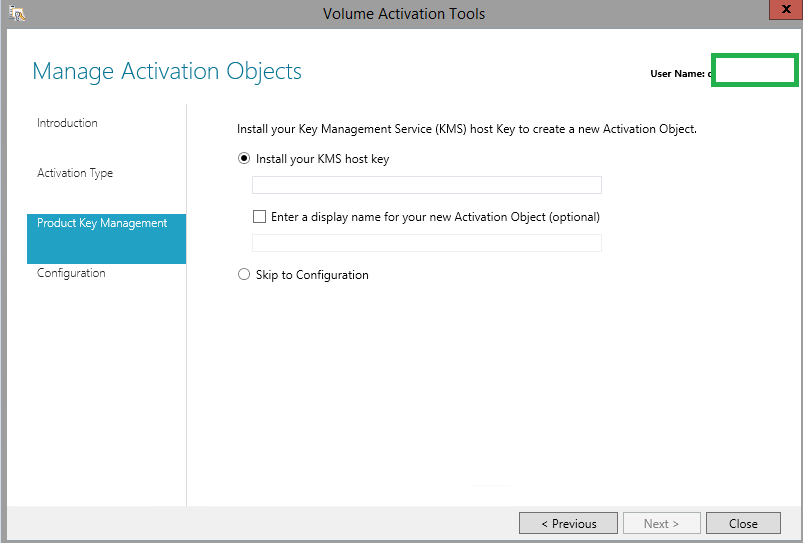Click the Close button at bottom
Screen dimensions: 803x543
pyautogui.click(x=743, y=524)
